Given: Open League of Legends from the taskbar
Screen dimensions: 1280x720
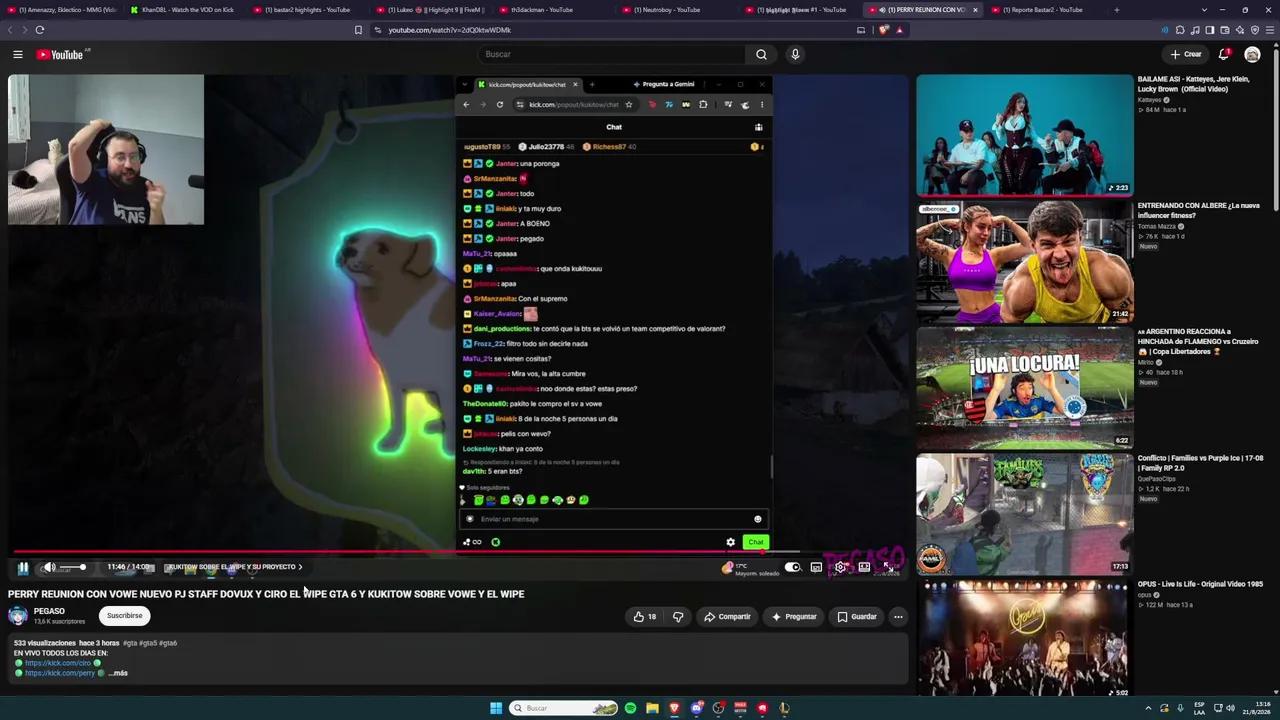Looking at the screenshot, I should coord(784,708).
